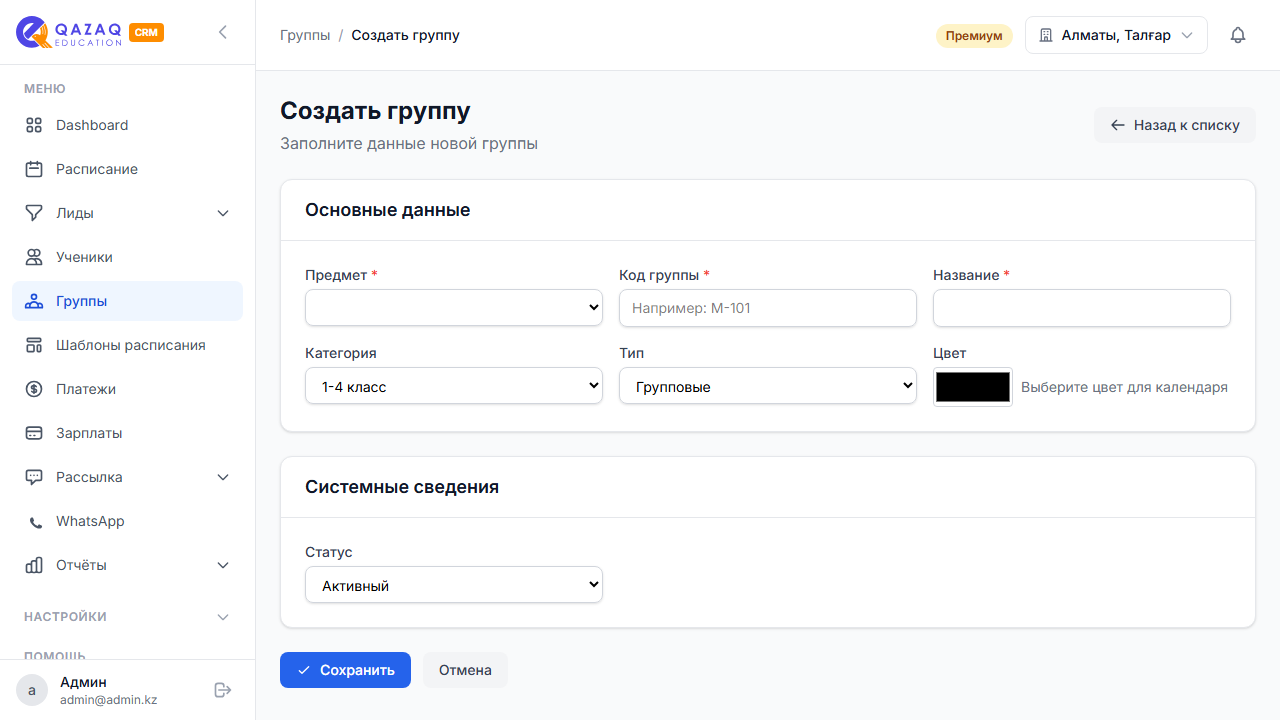Open Расписание menu item
The height and width of the screenshot is (720, 1280).
[x=127, y=169]
